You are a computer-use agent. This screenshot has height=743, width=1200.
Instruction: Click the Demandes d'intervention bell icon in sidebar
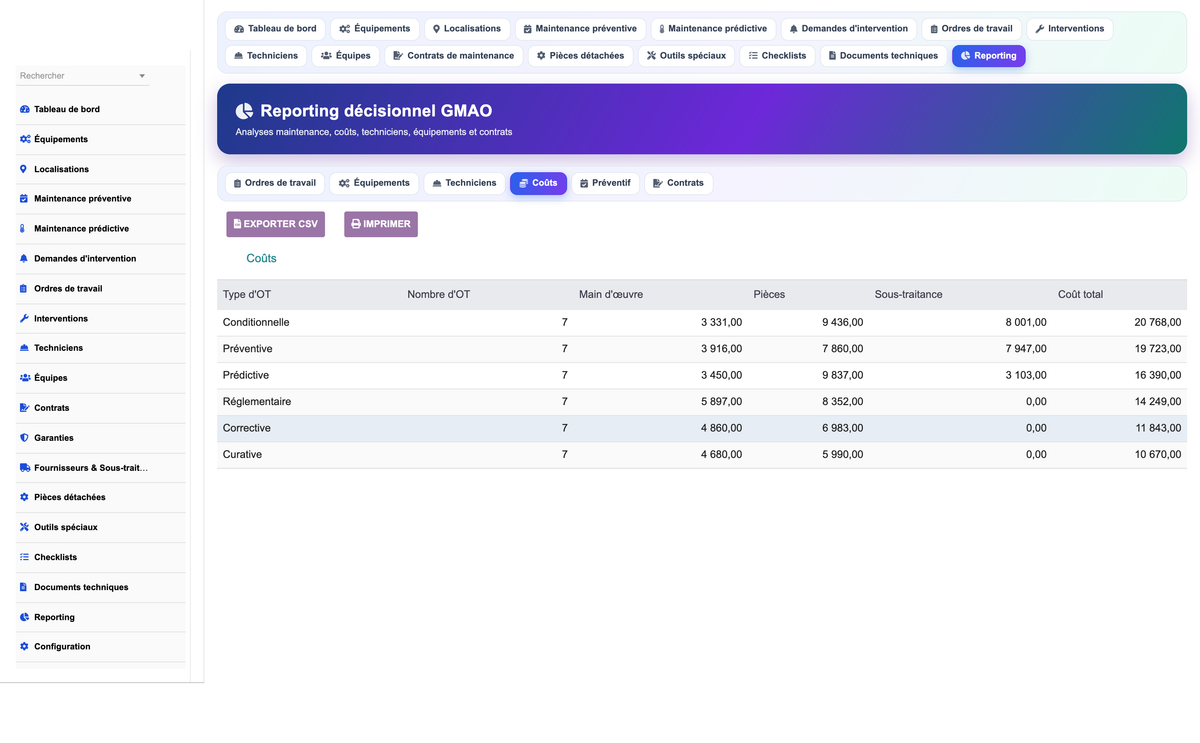[x=24, y=259]
